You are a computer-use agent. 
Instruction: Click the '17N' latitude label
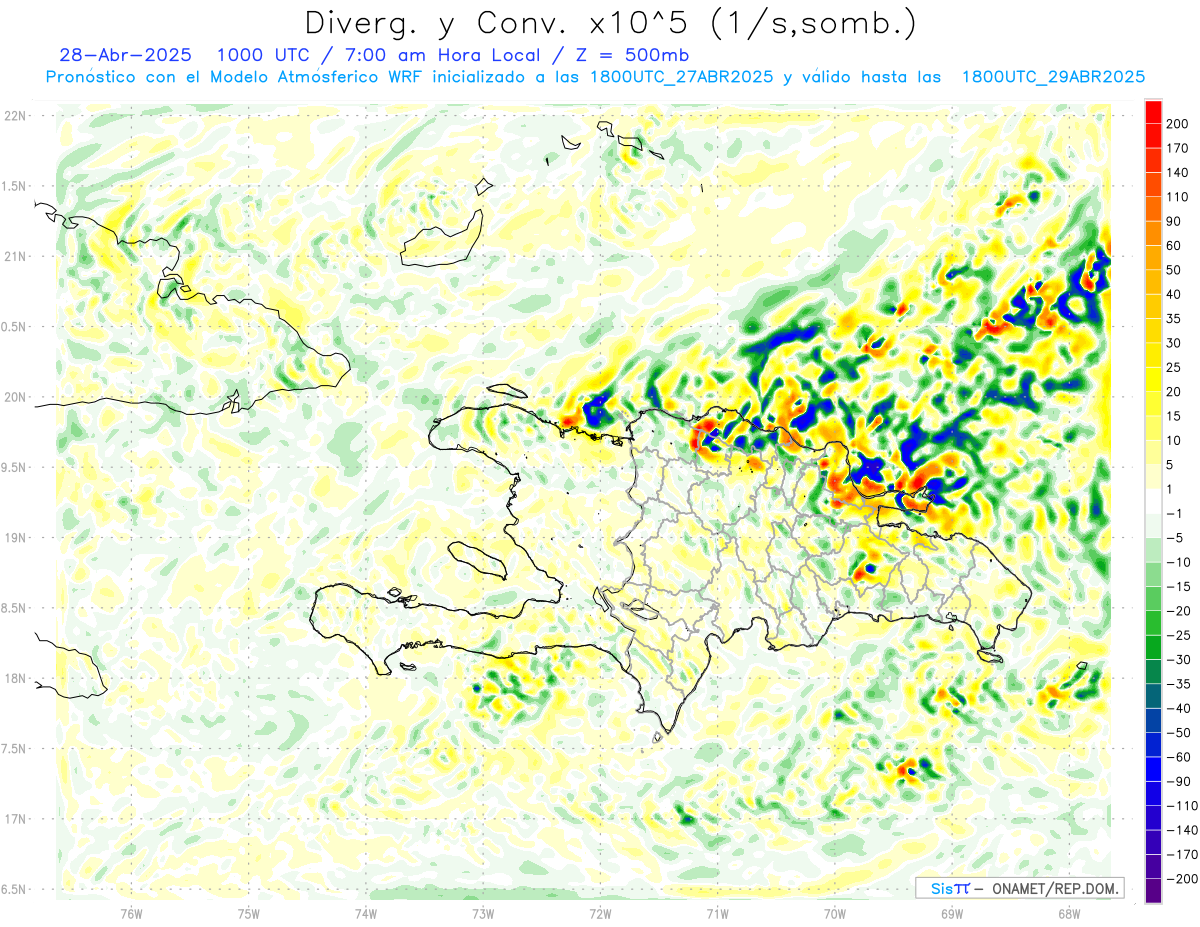click(x=15, y=819)
